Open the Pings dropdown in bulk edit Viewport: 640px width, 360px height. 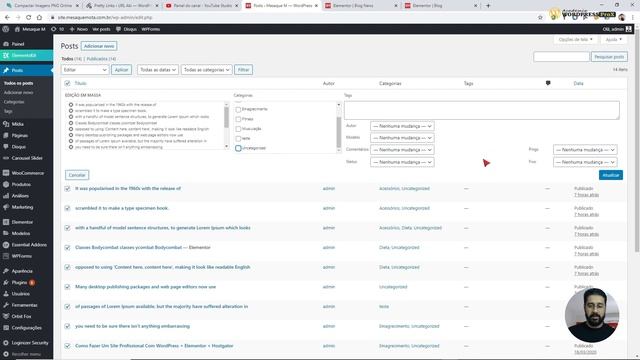pyautogui.click(x=585, y=150)
